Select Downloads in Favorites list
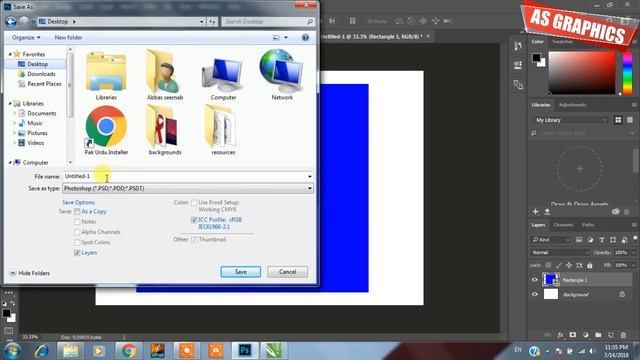Image resolution: width=640 pixels, height=360 pixels. 41,74
